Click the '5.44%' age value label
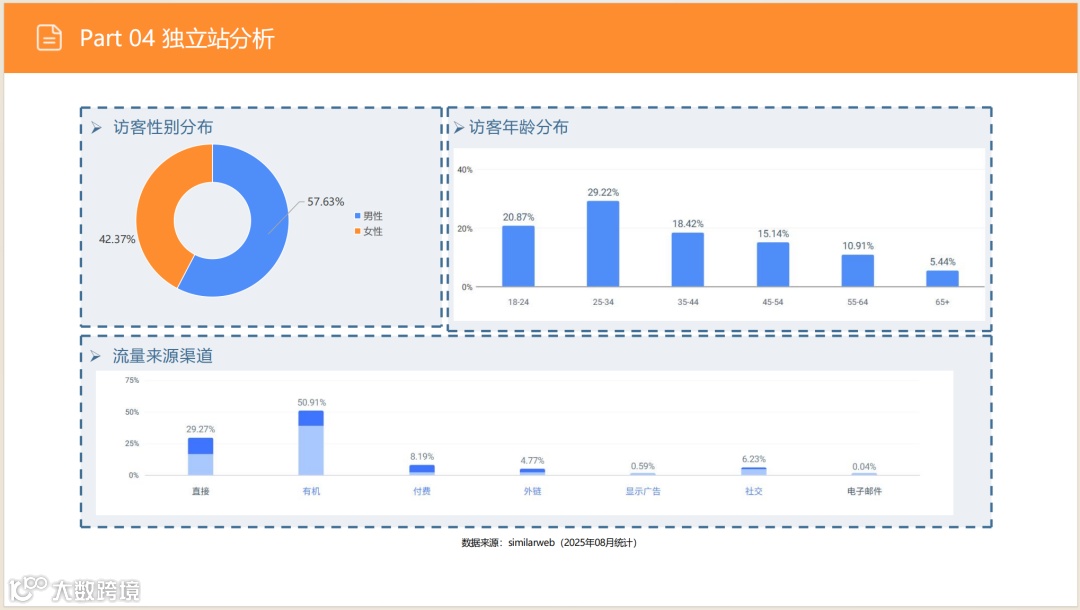This screenshot has height=610, width=1080. coord(942,262)
